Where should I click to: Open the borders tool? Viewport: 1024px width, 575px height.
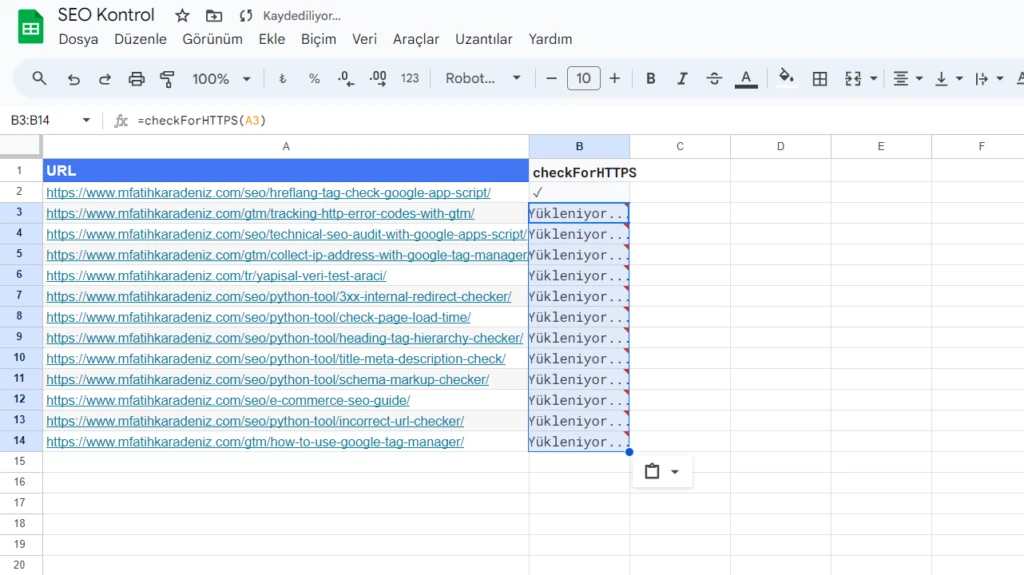click(x=820, y=78)
